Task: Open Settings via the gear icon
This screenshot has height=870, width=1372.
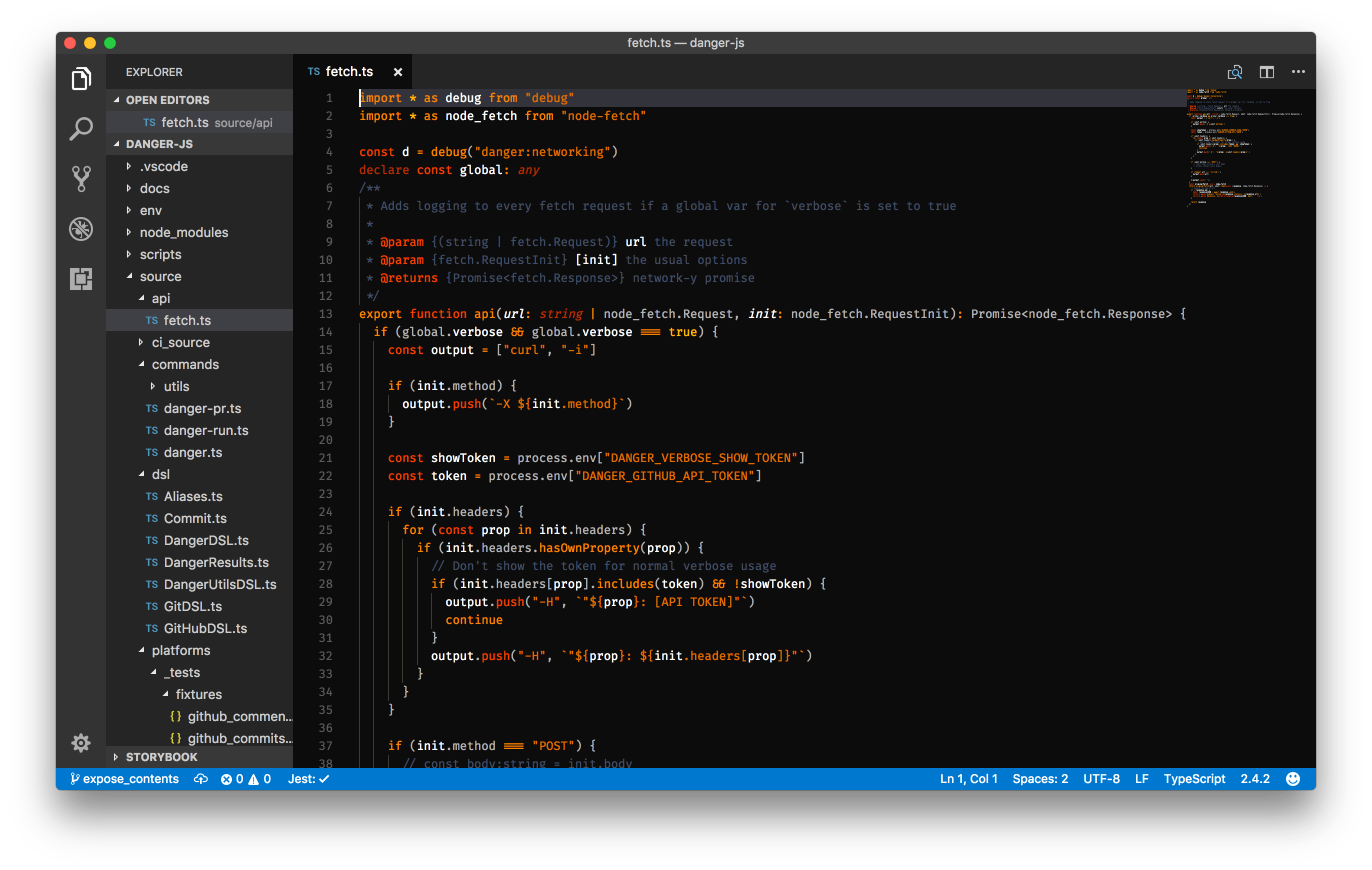Action: (80, 743)
